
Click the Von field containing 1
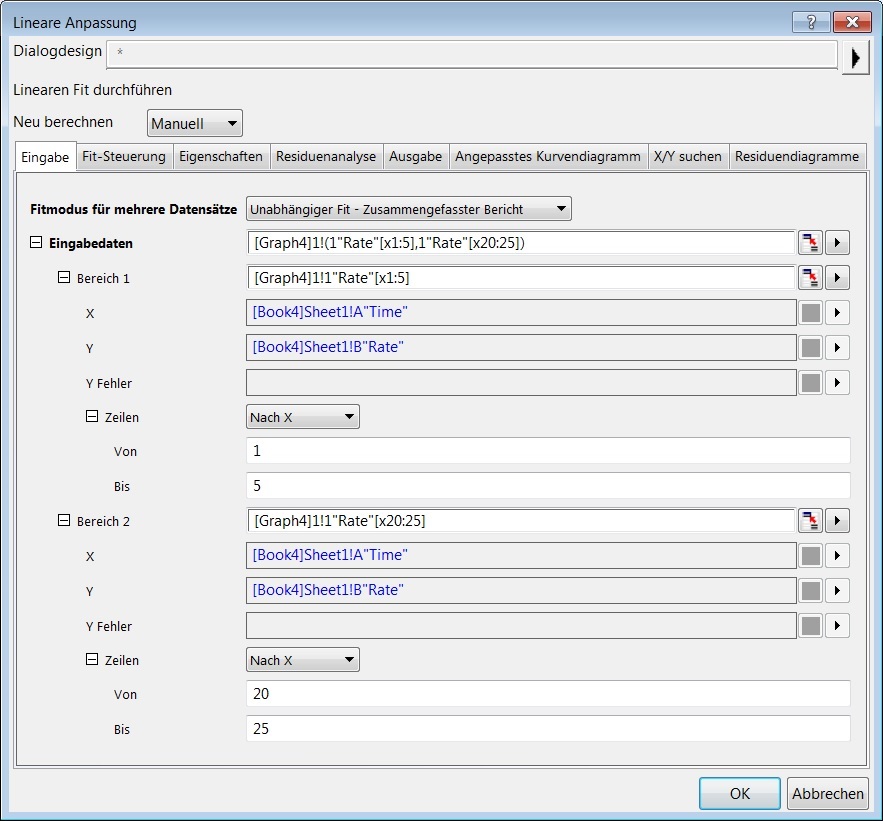548,451
